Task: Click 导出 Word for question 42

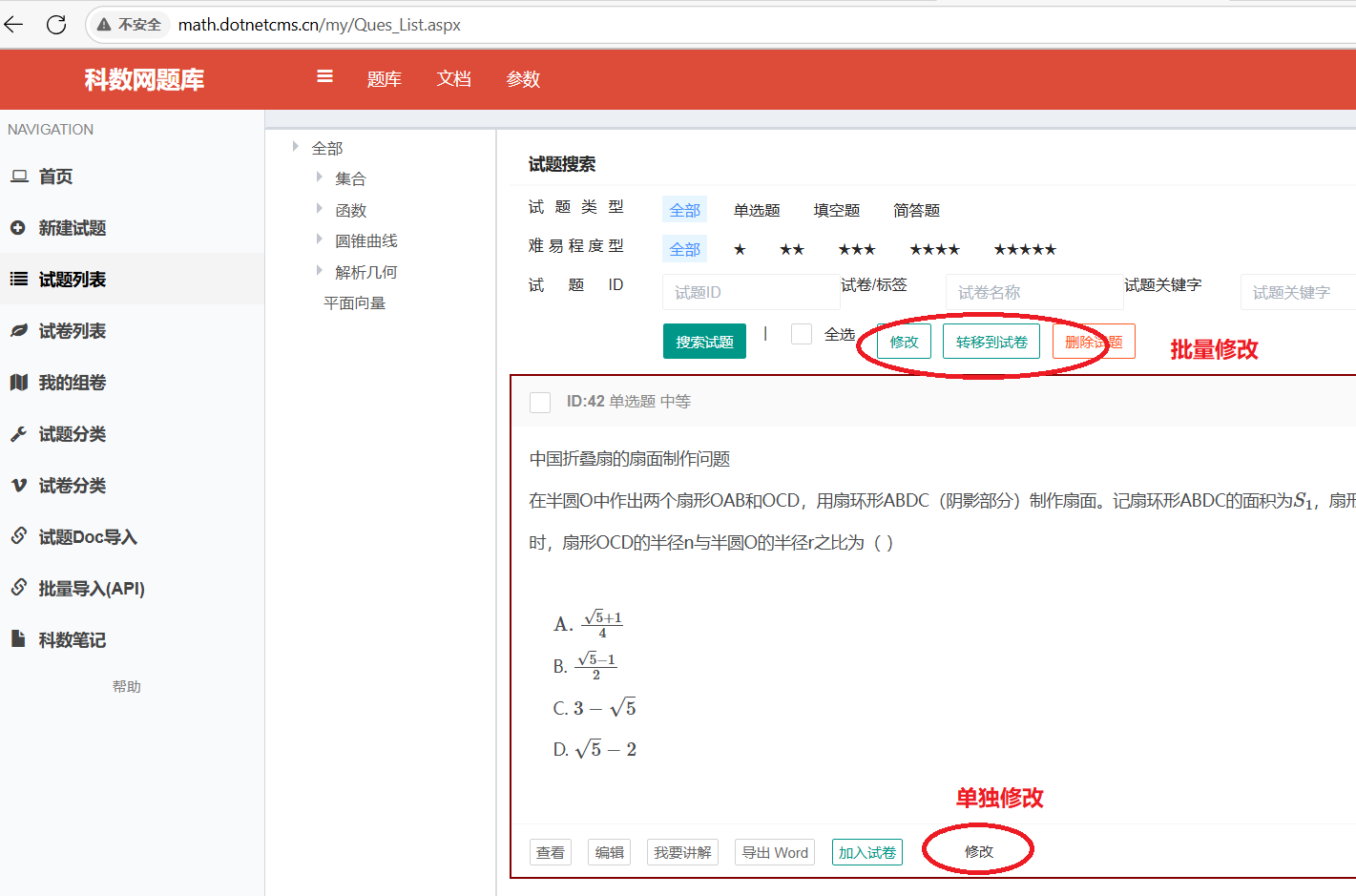Action: [x=774, y=852]
